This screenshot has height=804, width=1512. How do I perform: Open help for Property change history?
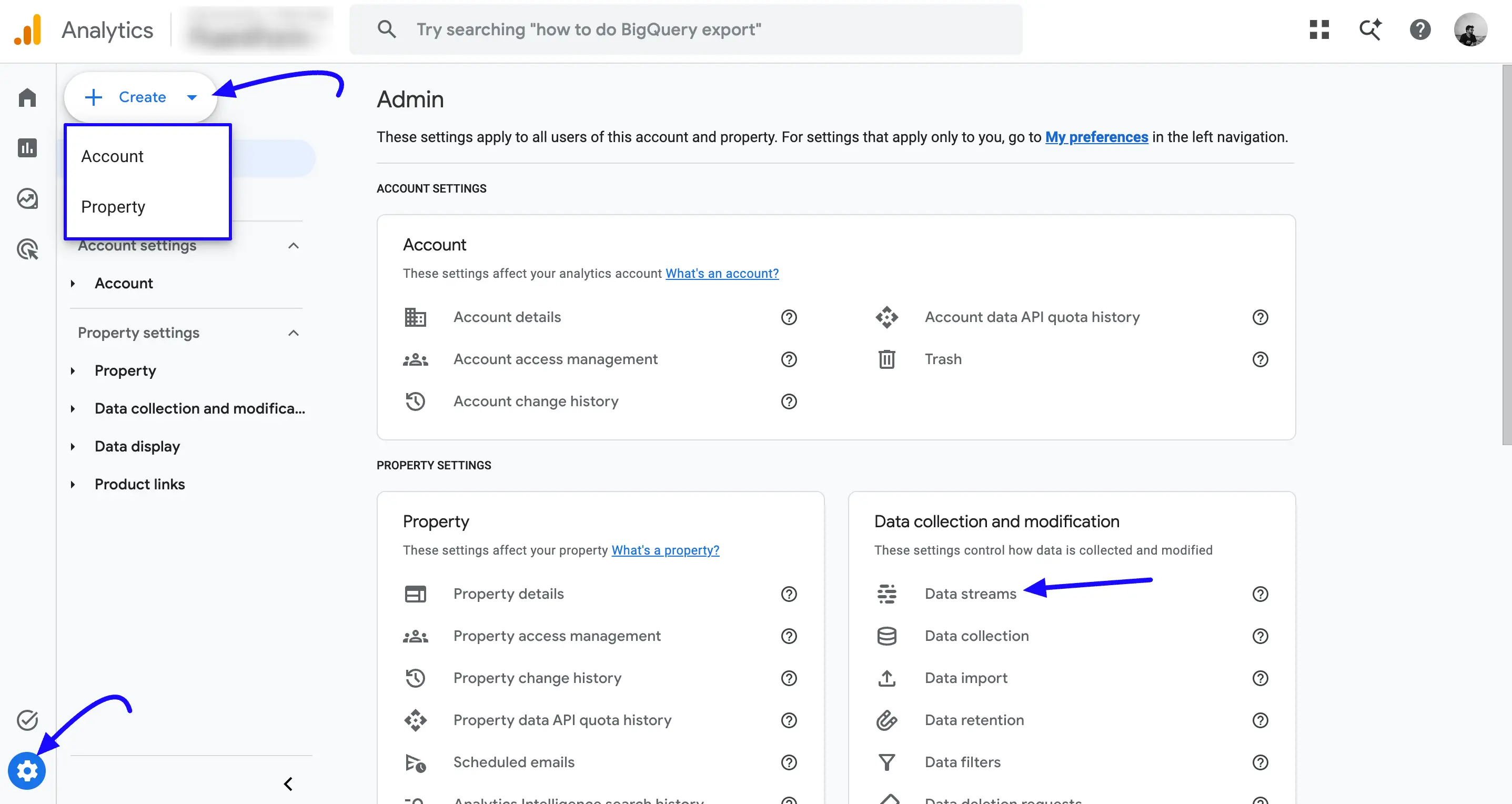pos(789,678)
